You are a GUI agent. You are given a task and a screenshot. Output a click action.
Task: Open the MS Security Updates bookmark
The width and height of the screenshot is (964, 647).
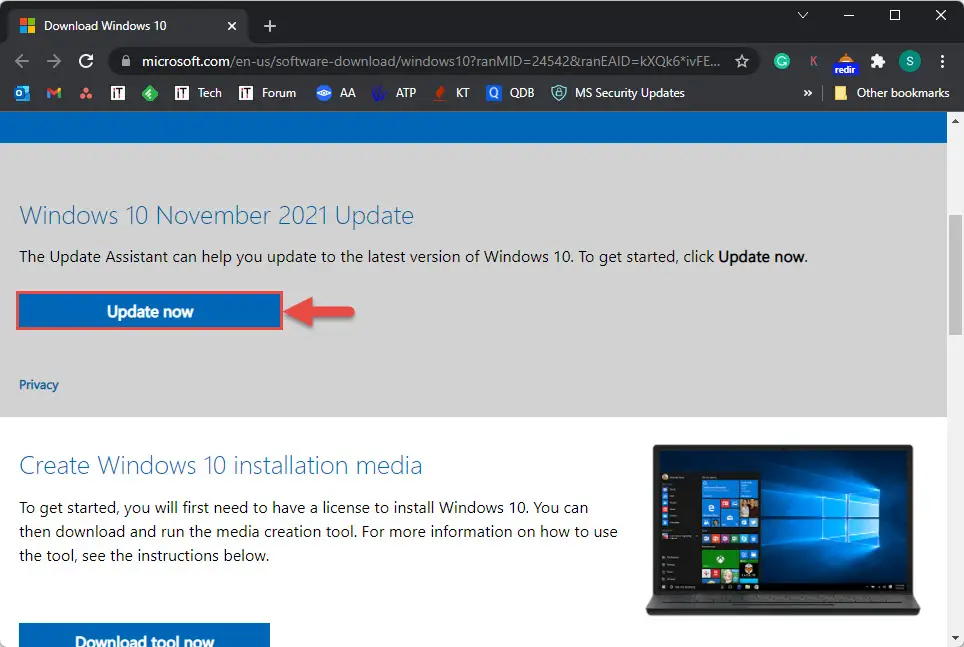point(618,93)
